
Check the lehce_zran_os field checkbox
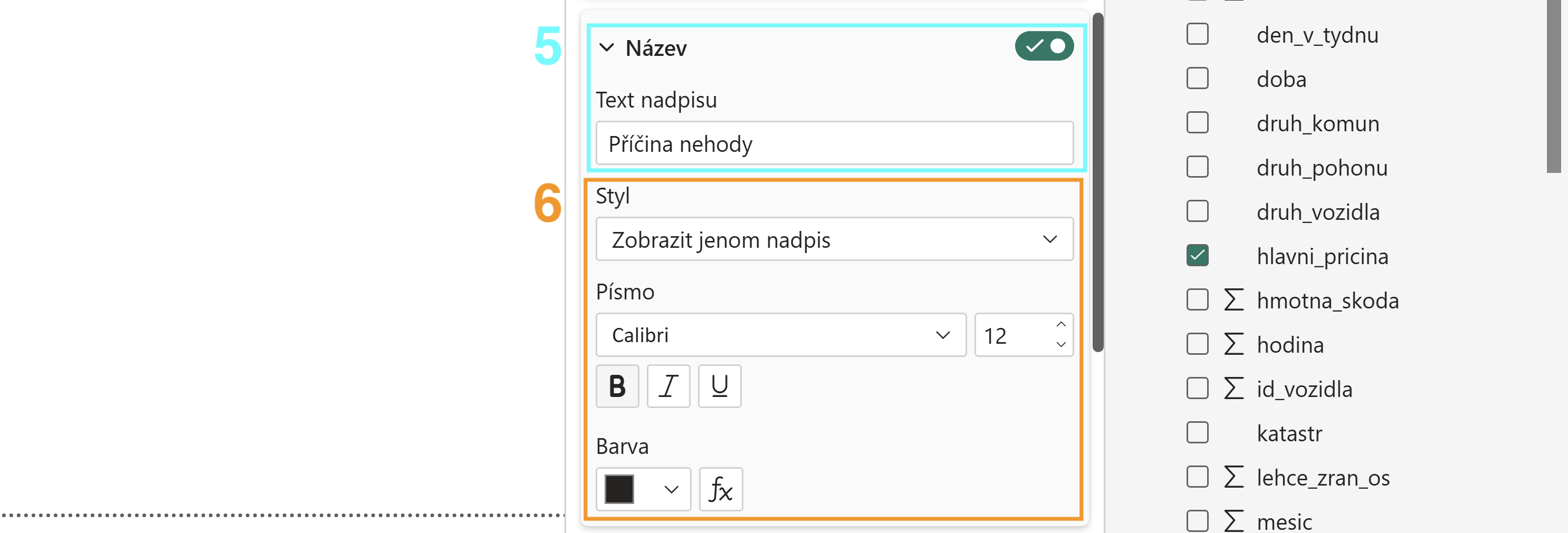click(x=1197, y=477)
